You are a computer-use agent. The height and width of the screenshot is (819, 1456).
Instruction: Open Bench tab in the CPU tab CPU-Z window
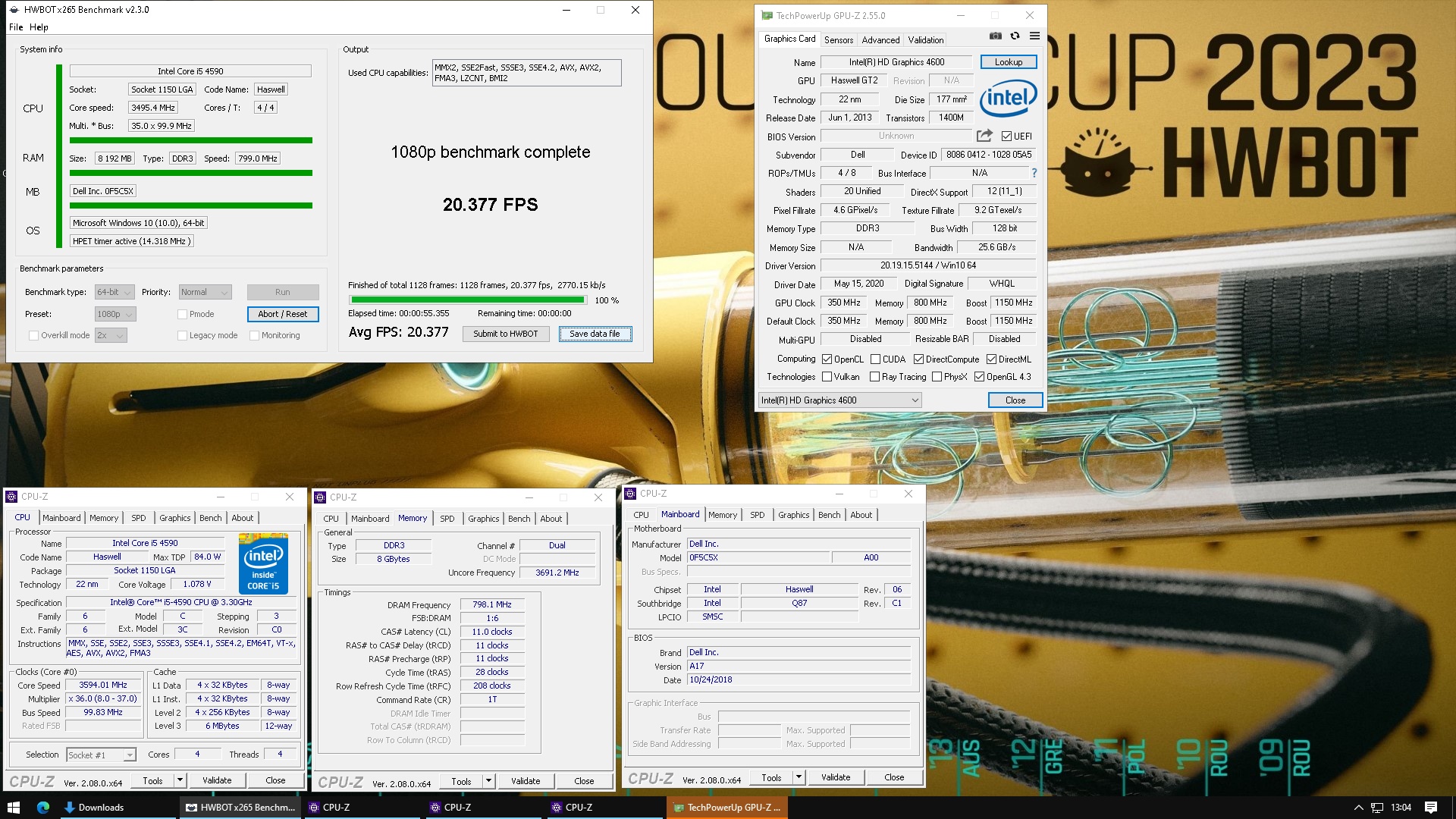211,518
